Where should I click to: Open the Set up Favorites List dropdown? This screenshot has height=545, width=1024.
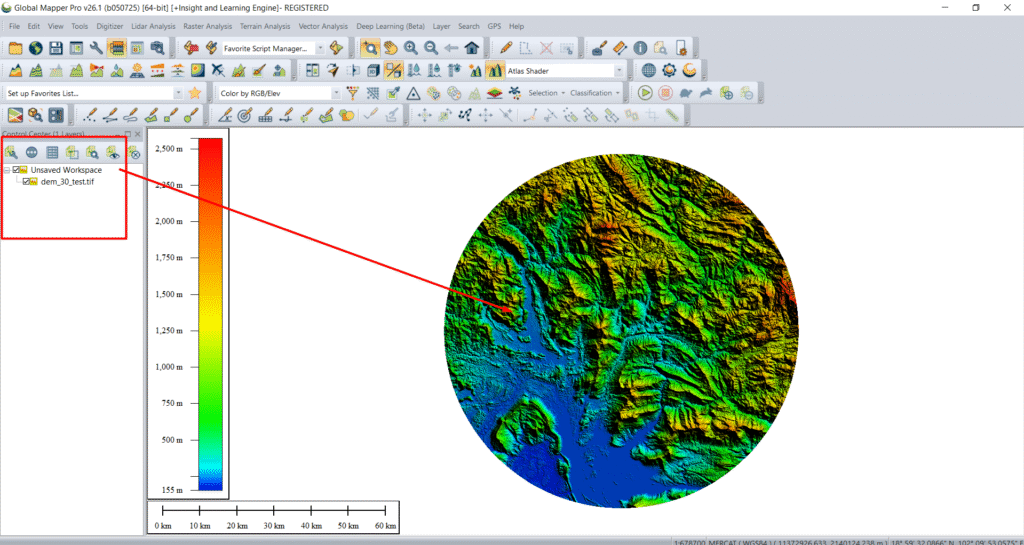178,93
